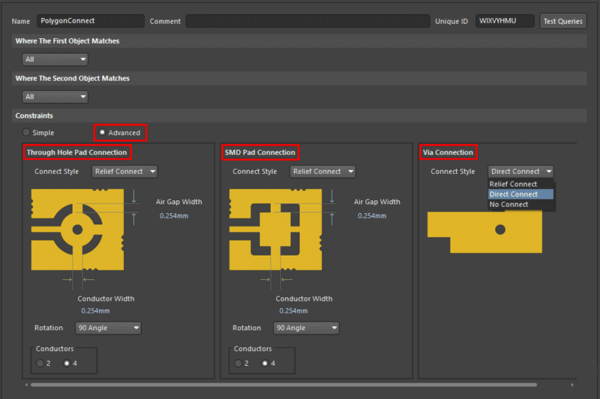Open Via Connection Connect Style dropdown

[x=520, y=171]
